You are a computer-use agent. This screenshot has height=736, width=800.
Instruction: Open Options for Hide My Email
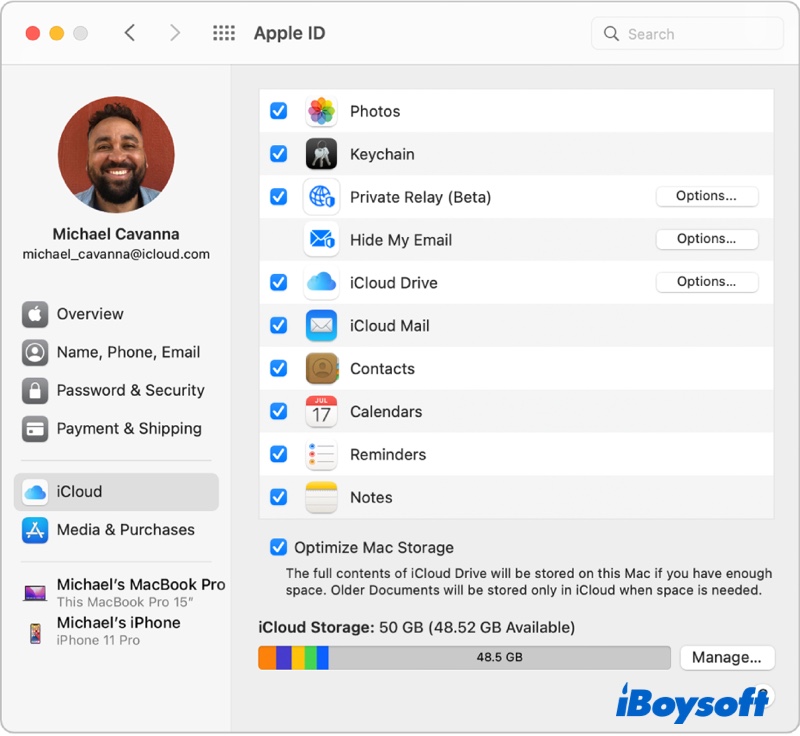(x=707, y=239)
